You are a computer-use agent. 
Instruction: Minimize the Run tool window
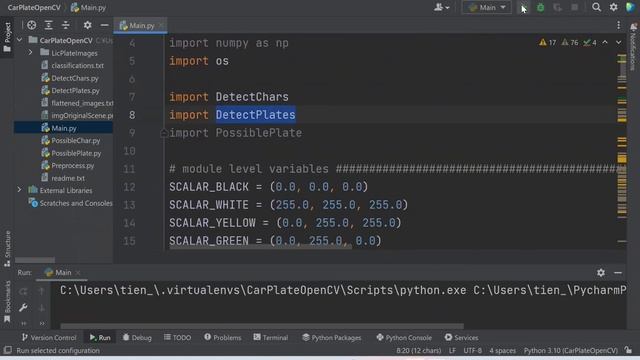618,273
